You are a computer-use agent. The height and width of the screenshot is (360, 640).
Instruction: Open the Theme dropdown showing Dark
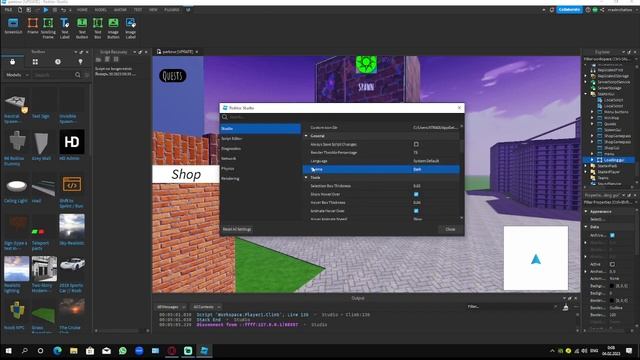[436, 169]
